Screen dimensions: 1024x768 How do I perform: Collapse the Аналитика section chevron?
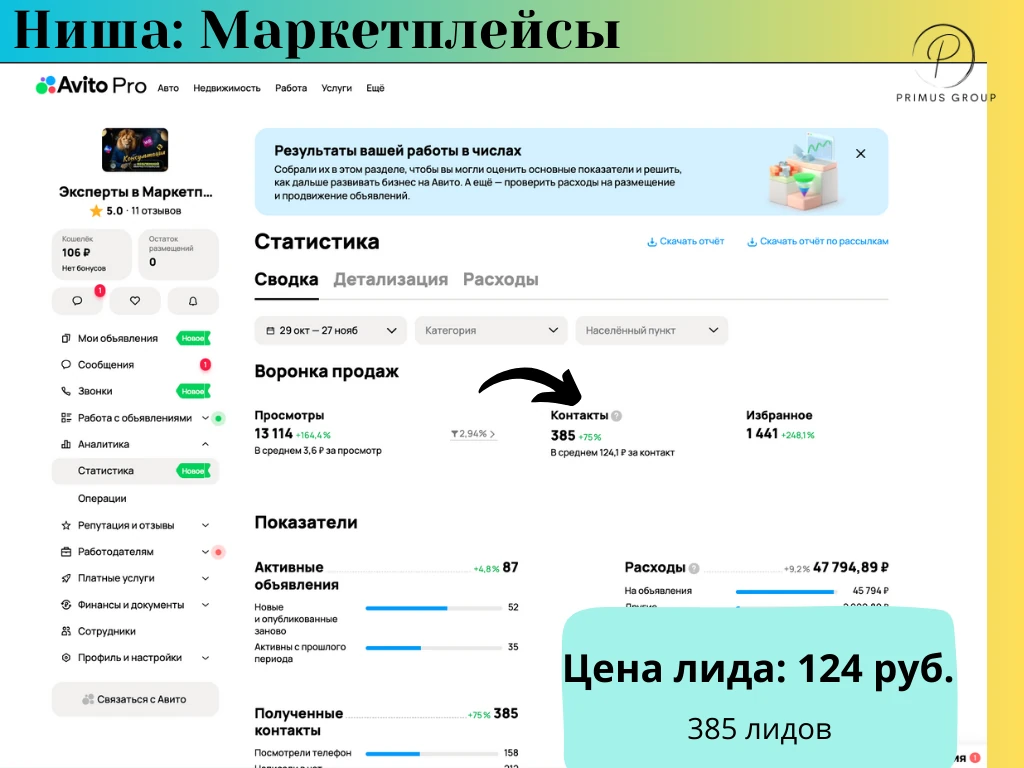pyautogui.click(x=205, y=444)
